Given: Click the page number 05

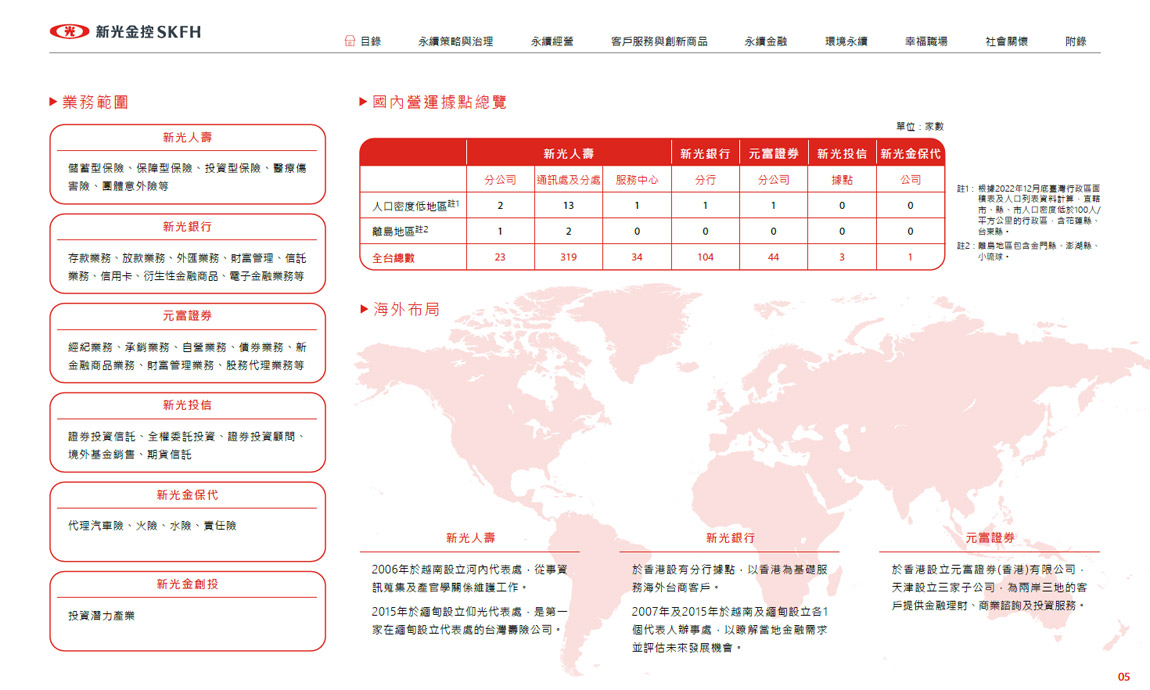Looking at the screenshot, I should click(1123, 677).
